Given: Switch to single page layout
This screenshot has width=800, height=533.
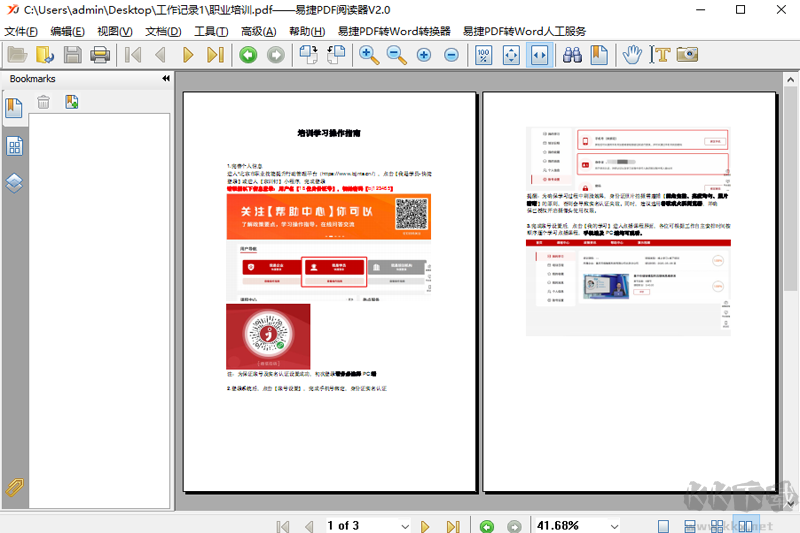Looking at the screenshot, I should coord(663,526).
